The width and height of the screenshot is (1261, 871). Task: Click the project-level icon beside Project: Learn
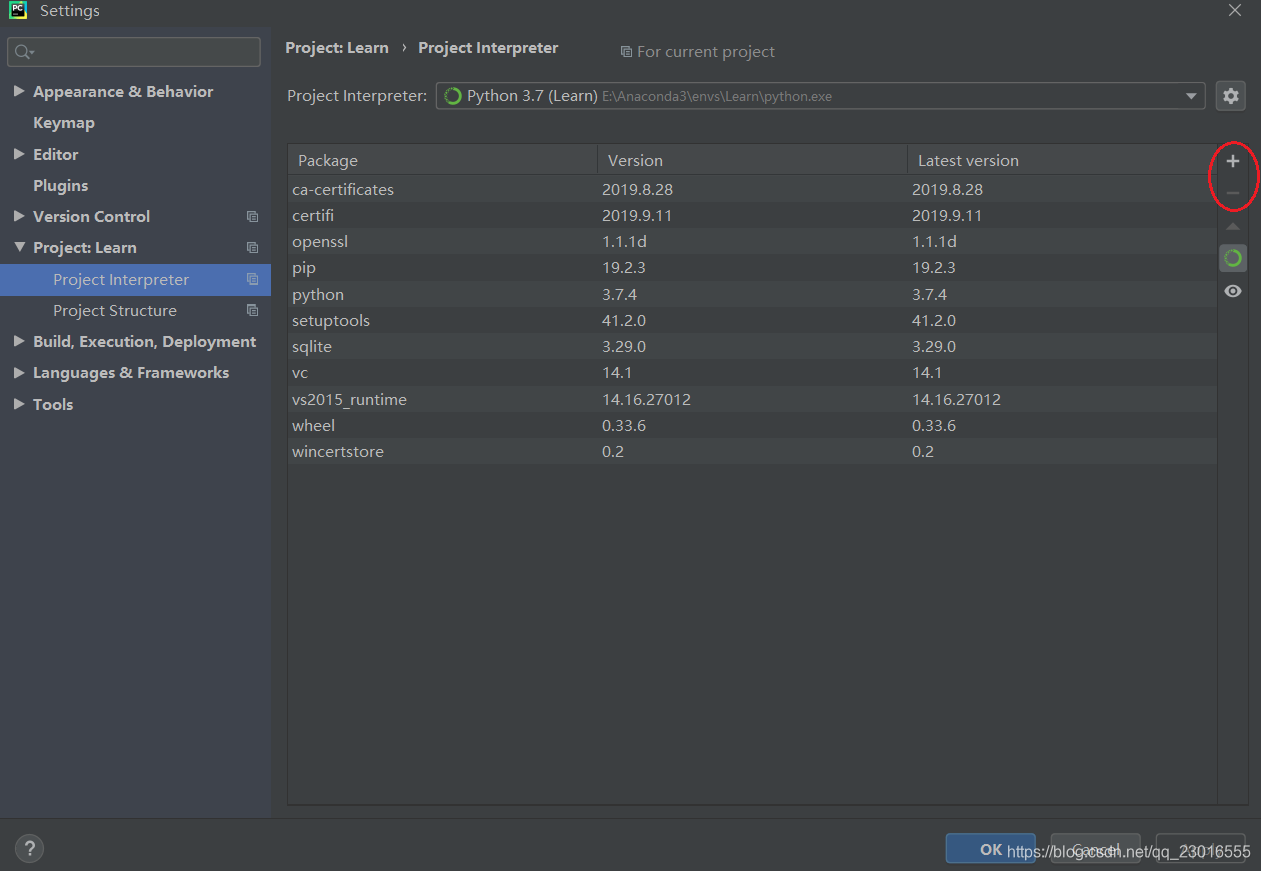click(x=252, y=248)
